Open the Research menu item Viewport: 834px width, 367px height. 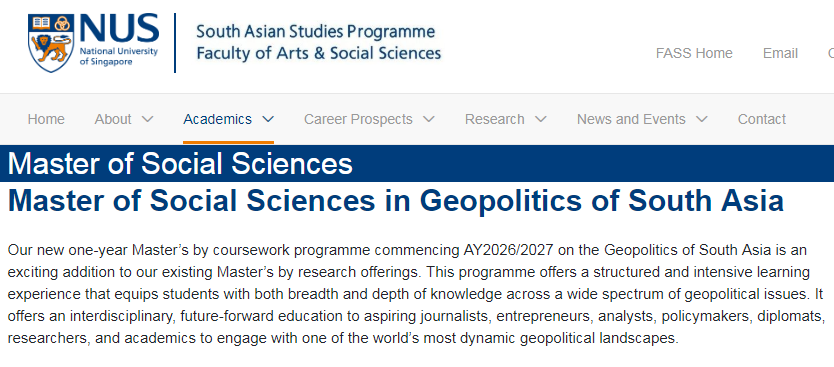[495, 119]
